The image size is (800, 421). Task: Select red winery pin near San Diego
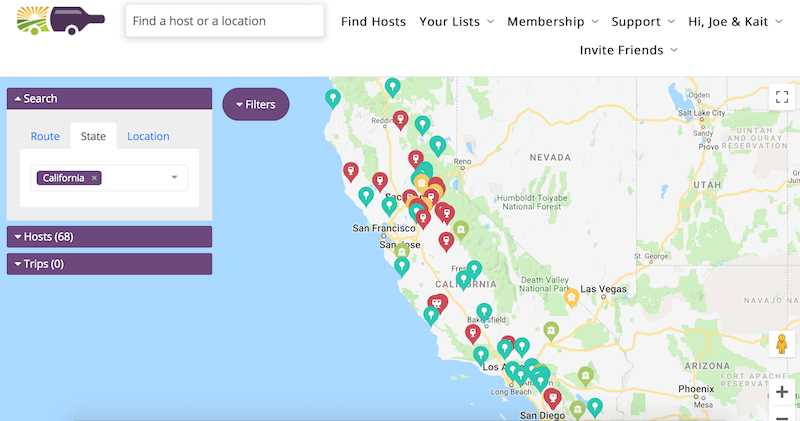tap(552, 398)
